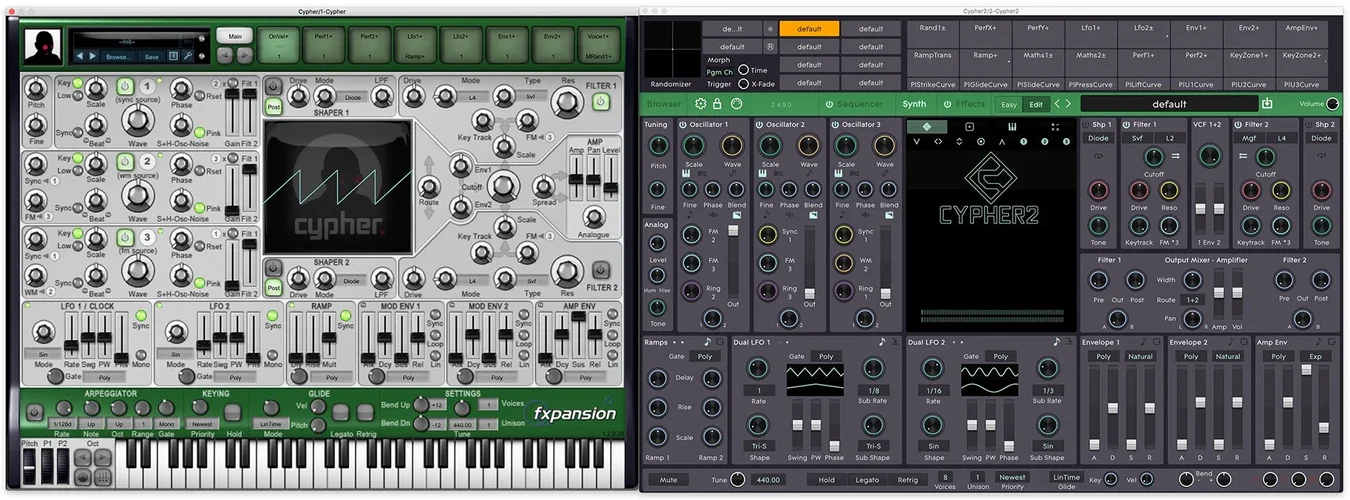Toggle Oscillator 2 power in Cypher
This screenshot has width=1350, height=500.
click(x=125, y=160)
